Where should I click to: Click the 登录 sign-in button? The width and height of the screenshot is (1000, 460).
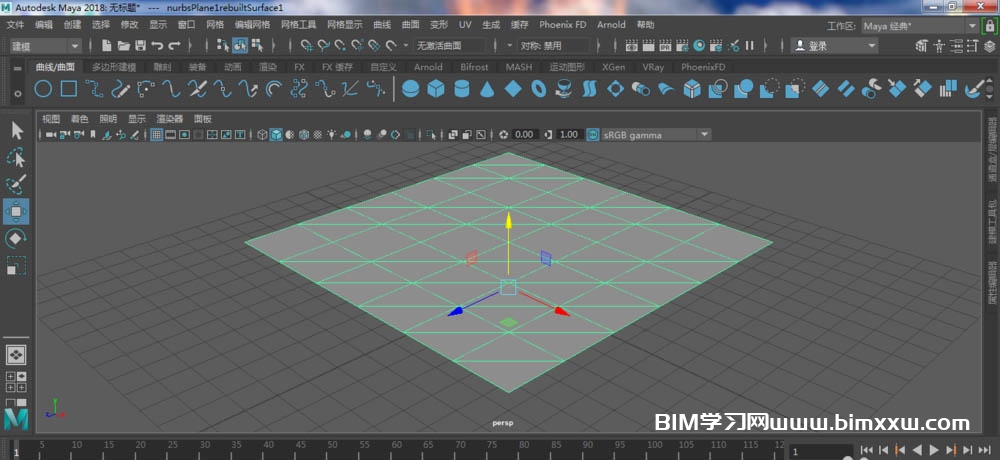[x=833, y=45]
